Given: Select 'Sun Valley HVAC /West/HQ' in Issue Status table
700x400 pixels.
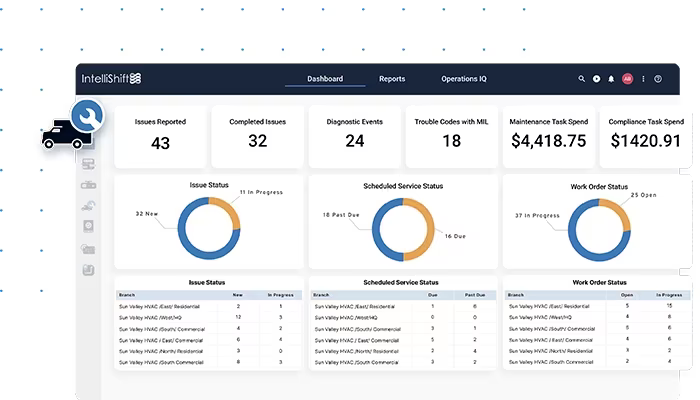Looking at the screenshot, I should tap(150, 318).
